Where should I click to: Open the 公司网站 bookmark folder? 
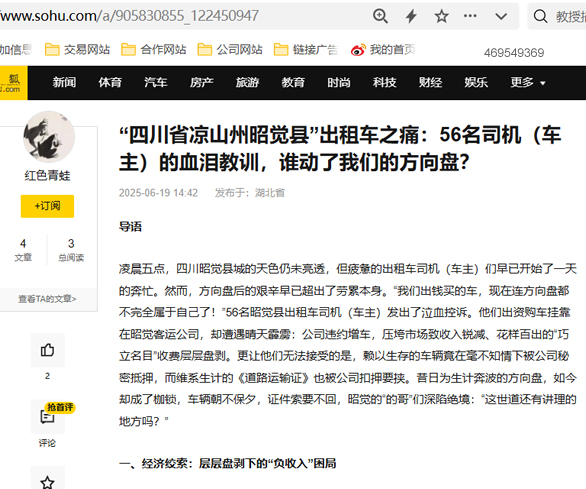click(230, 49)
